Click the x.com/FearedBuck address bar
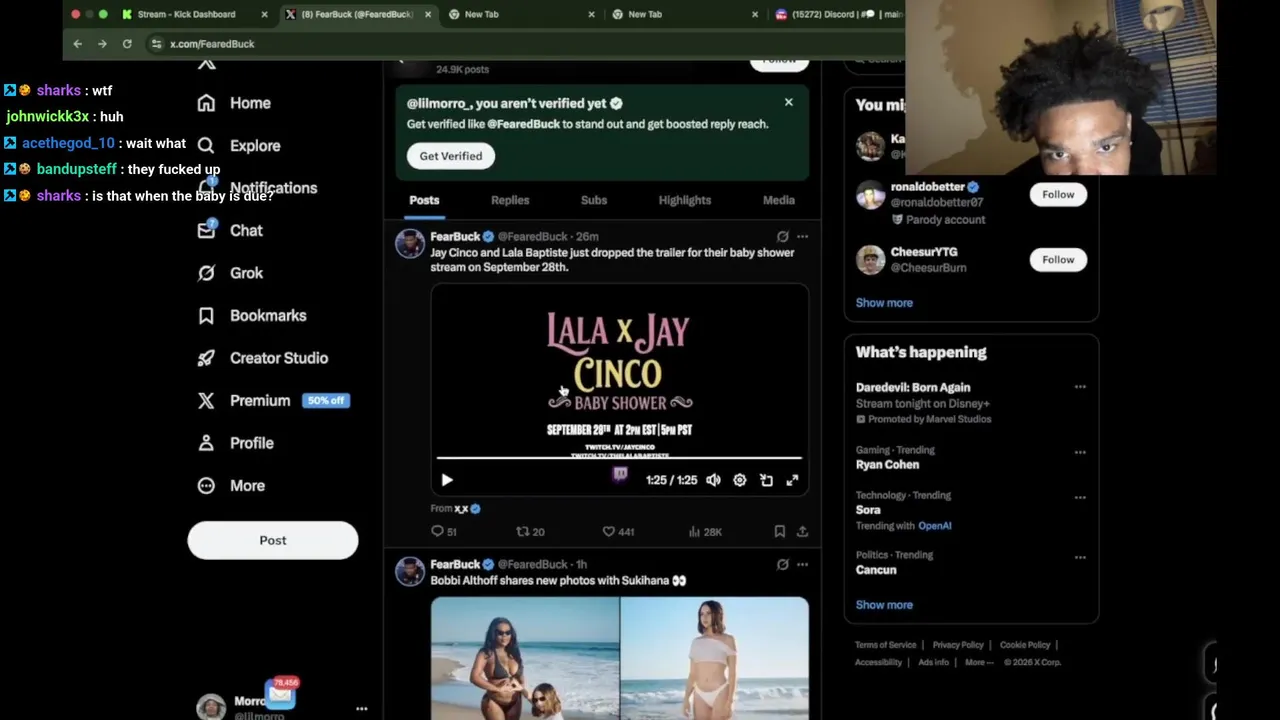 click(x=212, y=44)
